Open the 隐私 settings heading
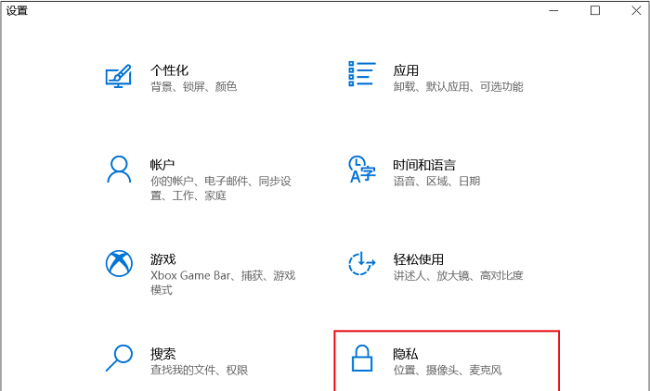The image size is (650, 391). coord(405,354)
